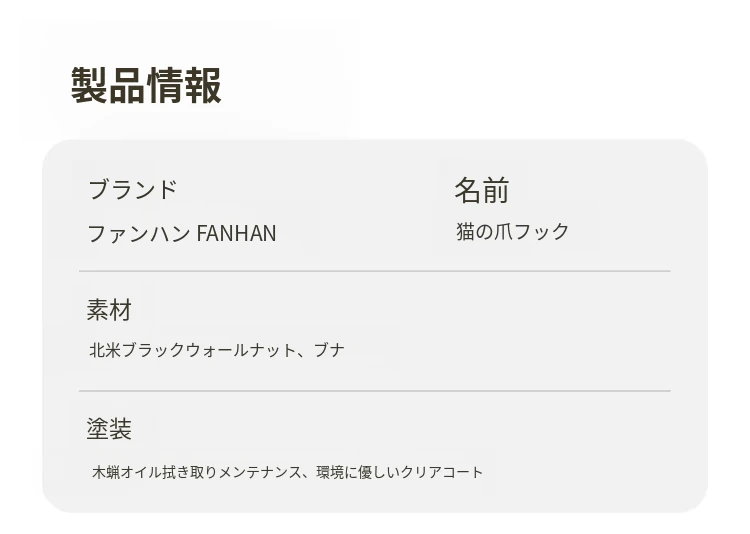Click the ブナ material text
This screenshot has height=534, width=750.
tap(329, 350)
